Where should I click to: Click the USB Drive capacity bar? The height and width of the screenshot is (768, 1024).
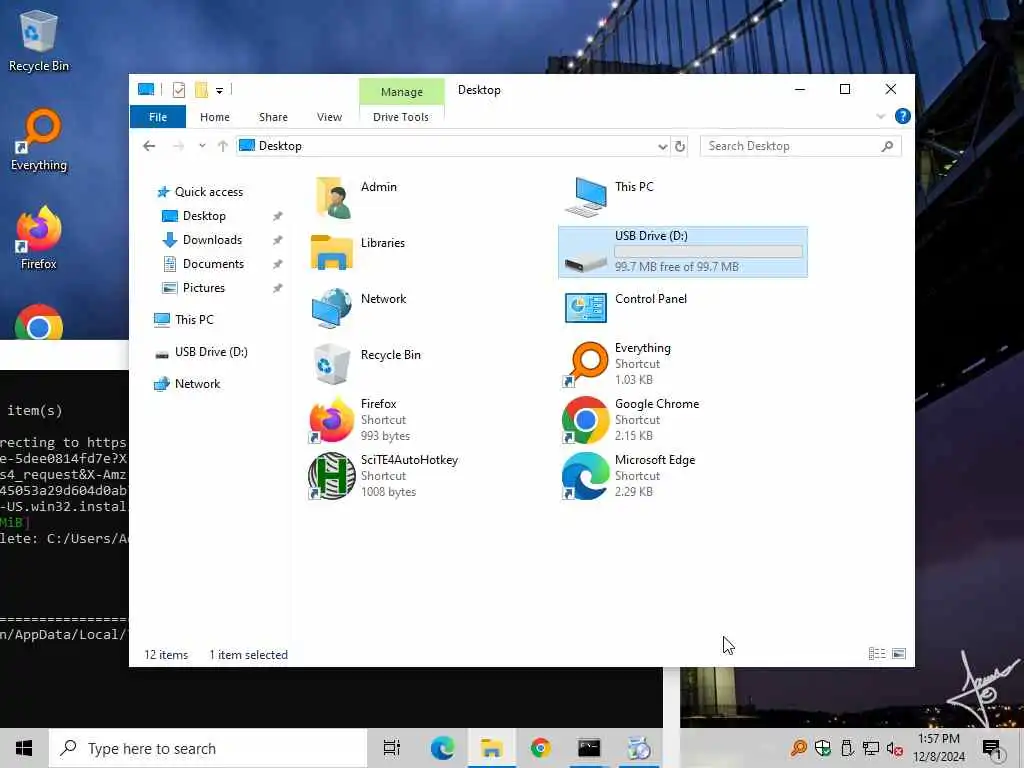point(709,252)
